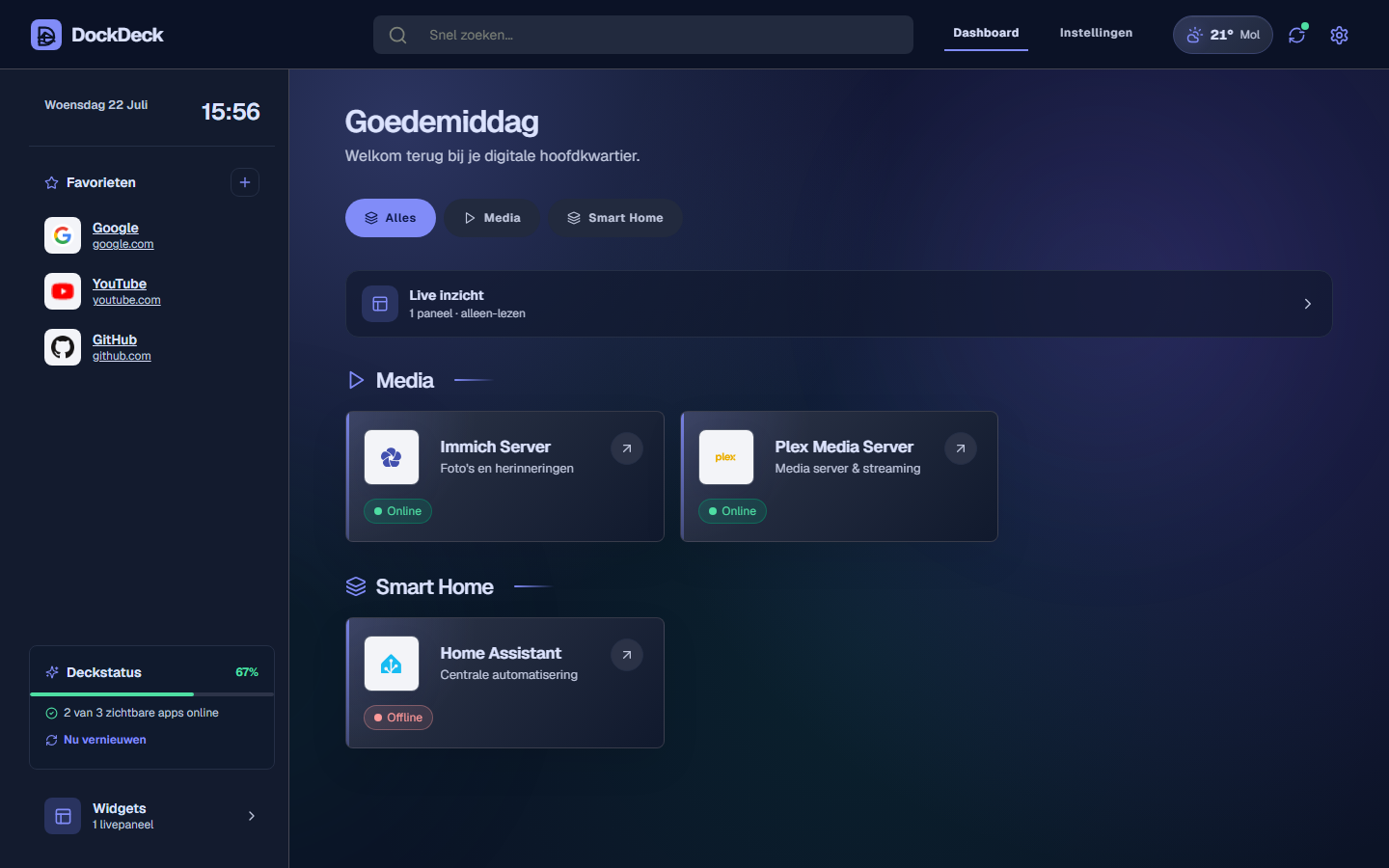Switch to the Instellingen tab

pos(1096,33)
